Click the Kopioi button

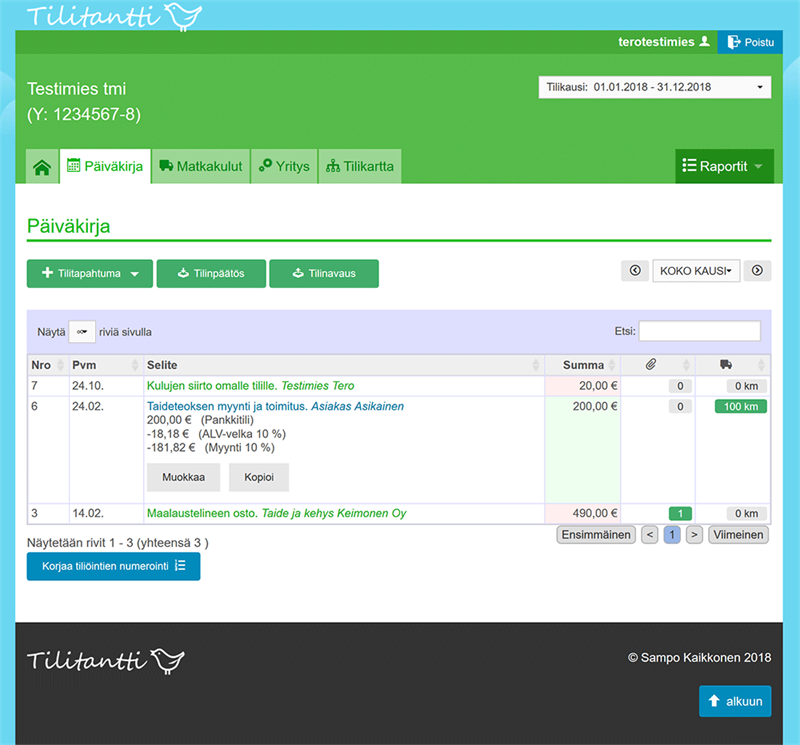[x=259, y=478]
